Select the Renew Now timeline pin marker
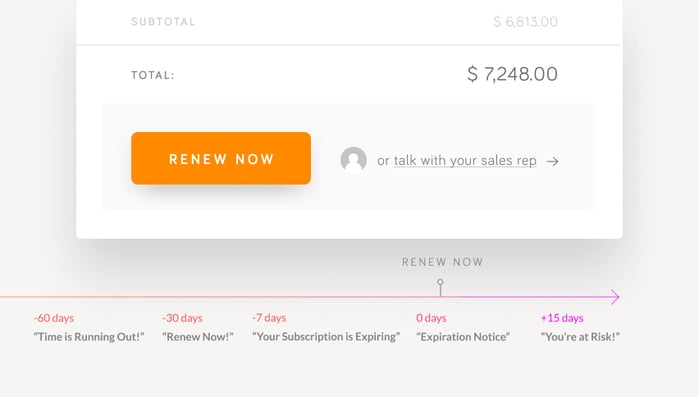 click(x=440, y=287)
